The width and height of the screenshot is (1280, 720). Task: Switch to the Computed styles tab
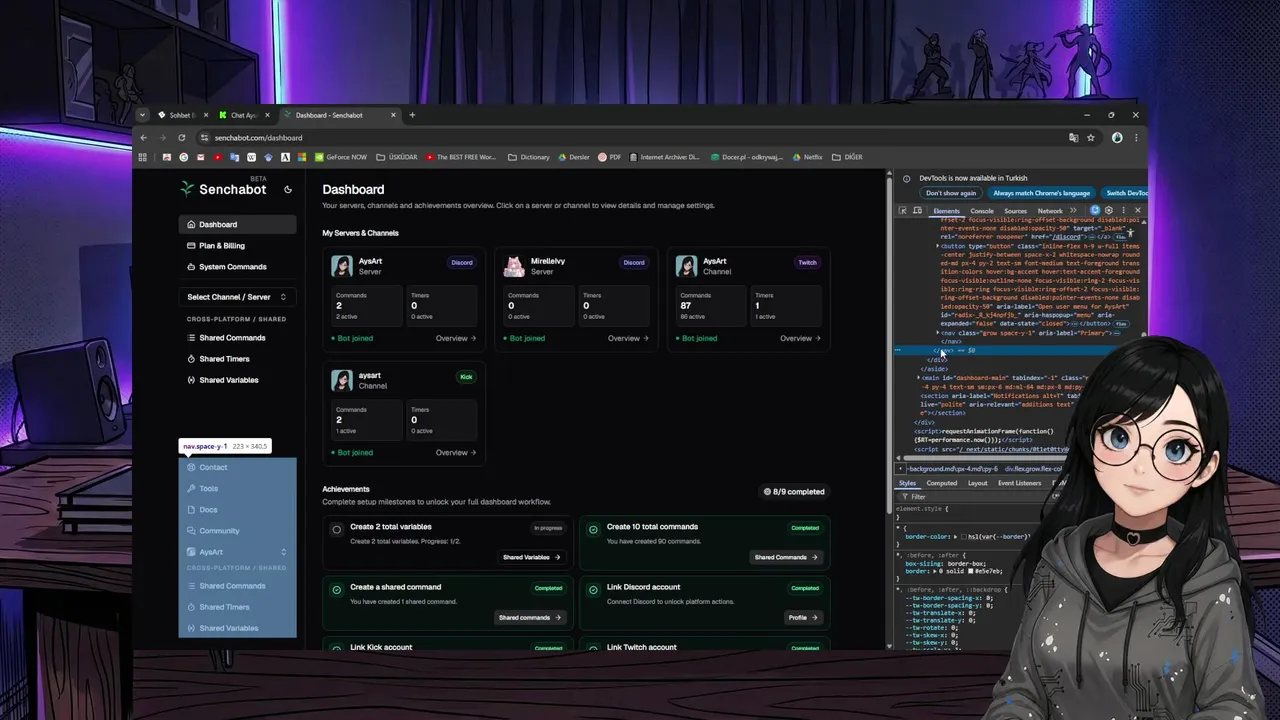pyautogui.click(x=941, y=483)
